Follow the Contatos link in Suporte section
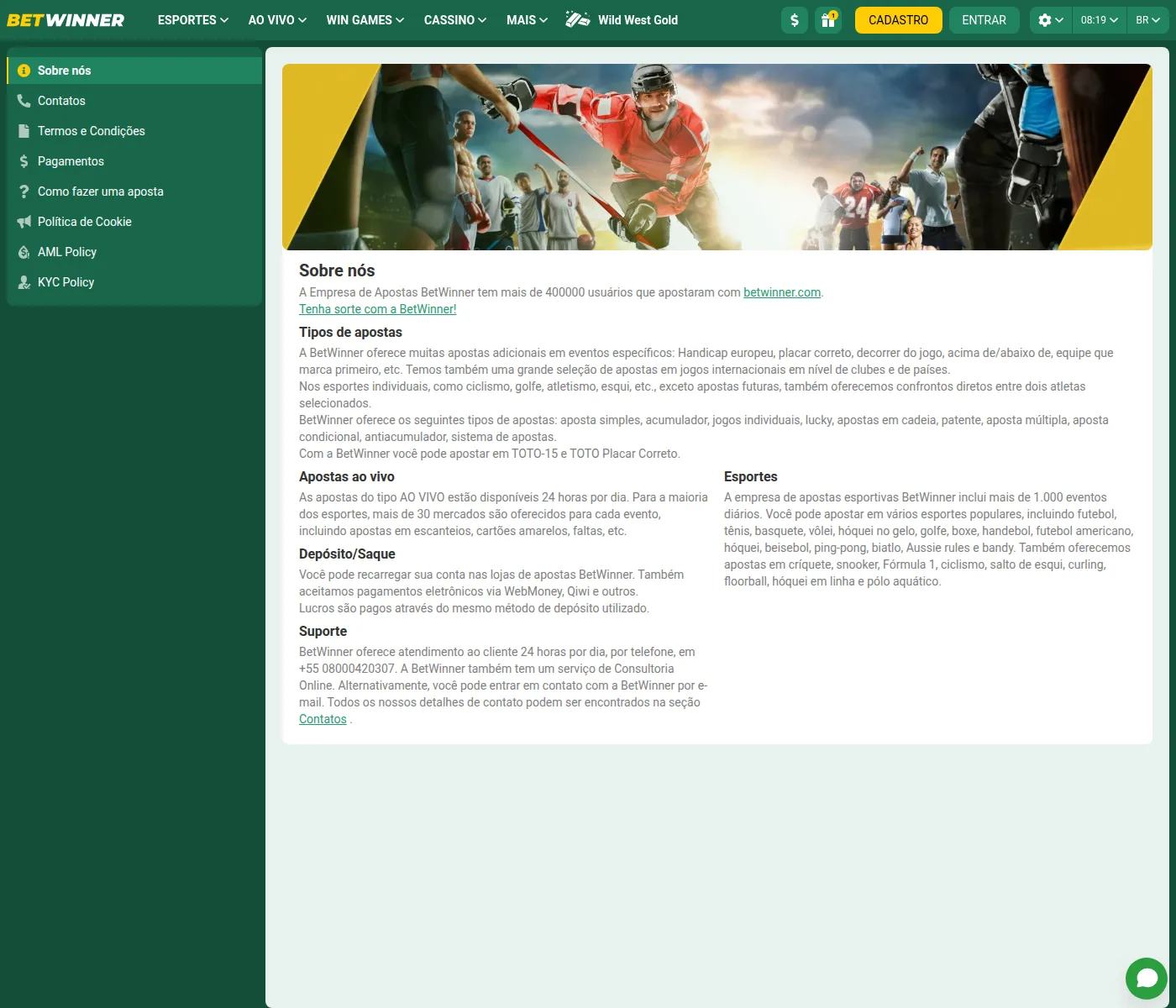Viewport: 1176px width, 1008px height. 323,719
